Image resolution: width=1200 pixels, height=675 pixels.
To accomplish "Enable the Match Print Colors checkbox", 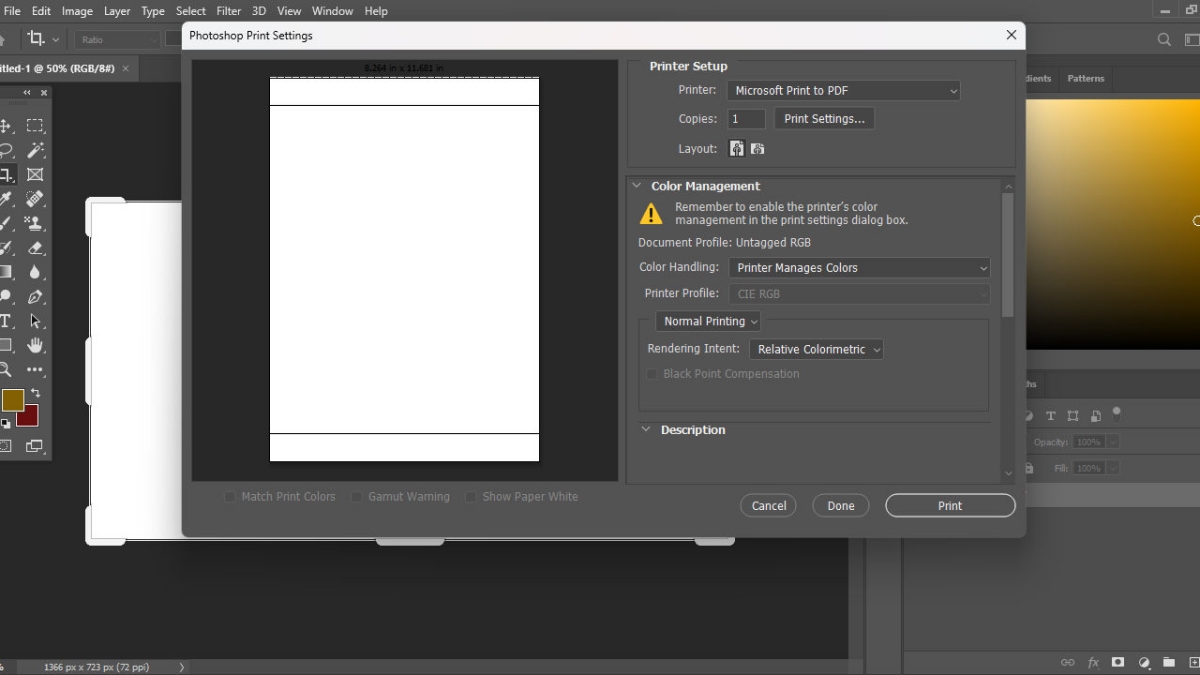I will click(230, 496).
